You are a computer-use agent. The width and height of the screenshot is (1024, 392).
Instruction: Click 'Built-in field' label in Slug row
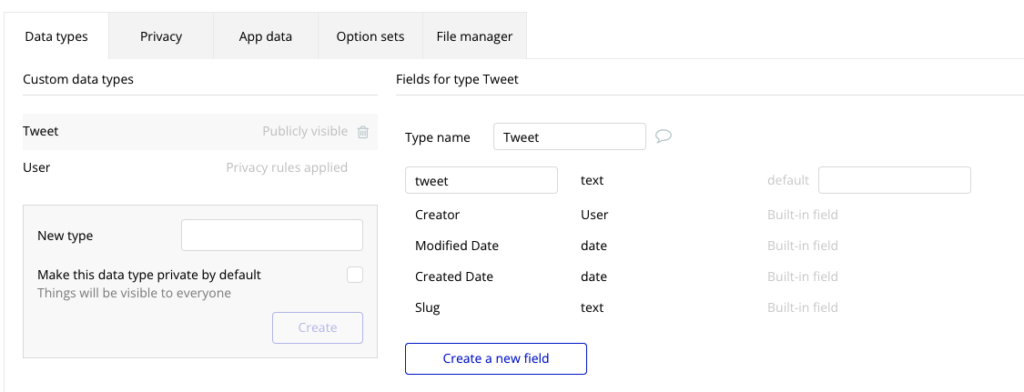pyautogui.click(x=803, y=308)
